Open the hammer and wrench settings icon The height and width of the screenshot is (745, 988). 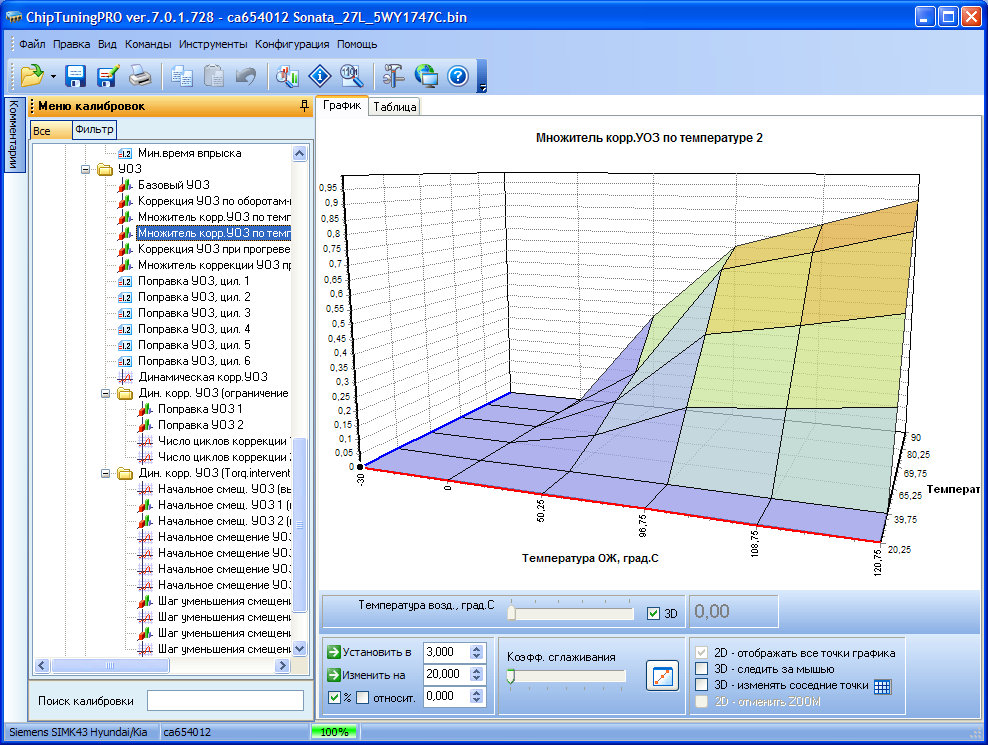click(x=394, y=76)
